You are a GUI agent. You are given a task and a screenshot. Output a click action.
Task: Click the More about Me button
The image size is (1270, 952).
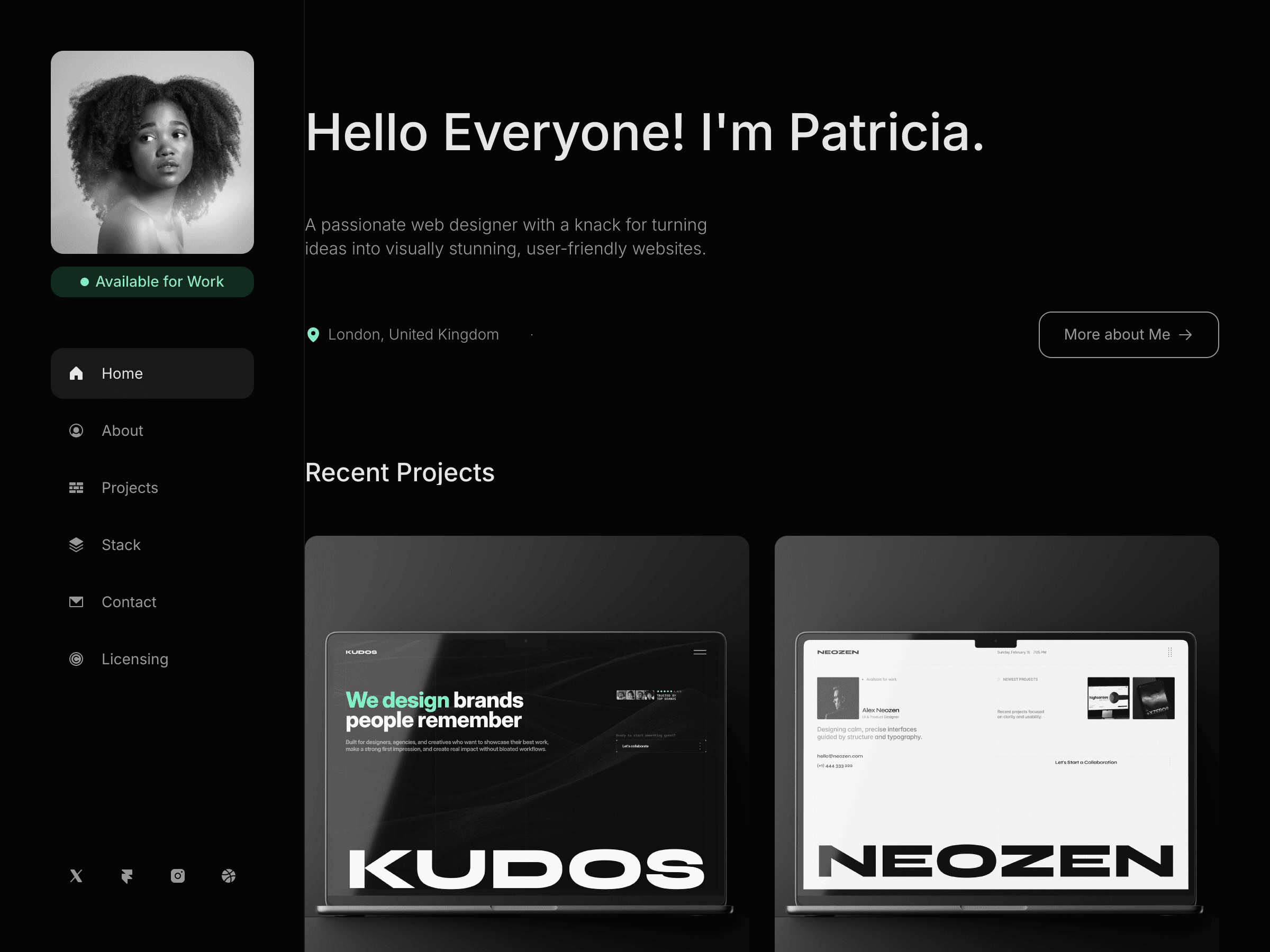pyautogui.click(x=1128, y=335)
